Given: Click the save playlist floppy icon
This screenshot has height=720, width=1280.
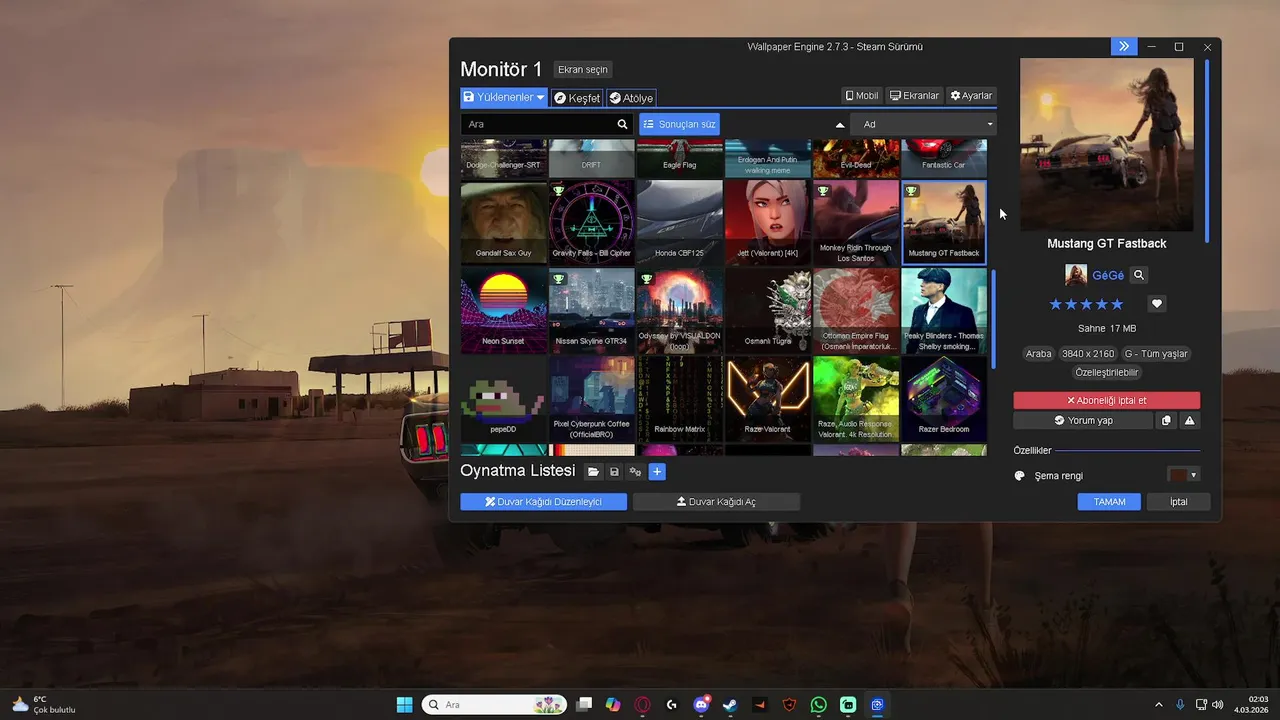Looking at the screenshot, I should click(614, 471).
